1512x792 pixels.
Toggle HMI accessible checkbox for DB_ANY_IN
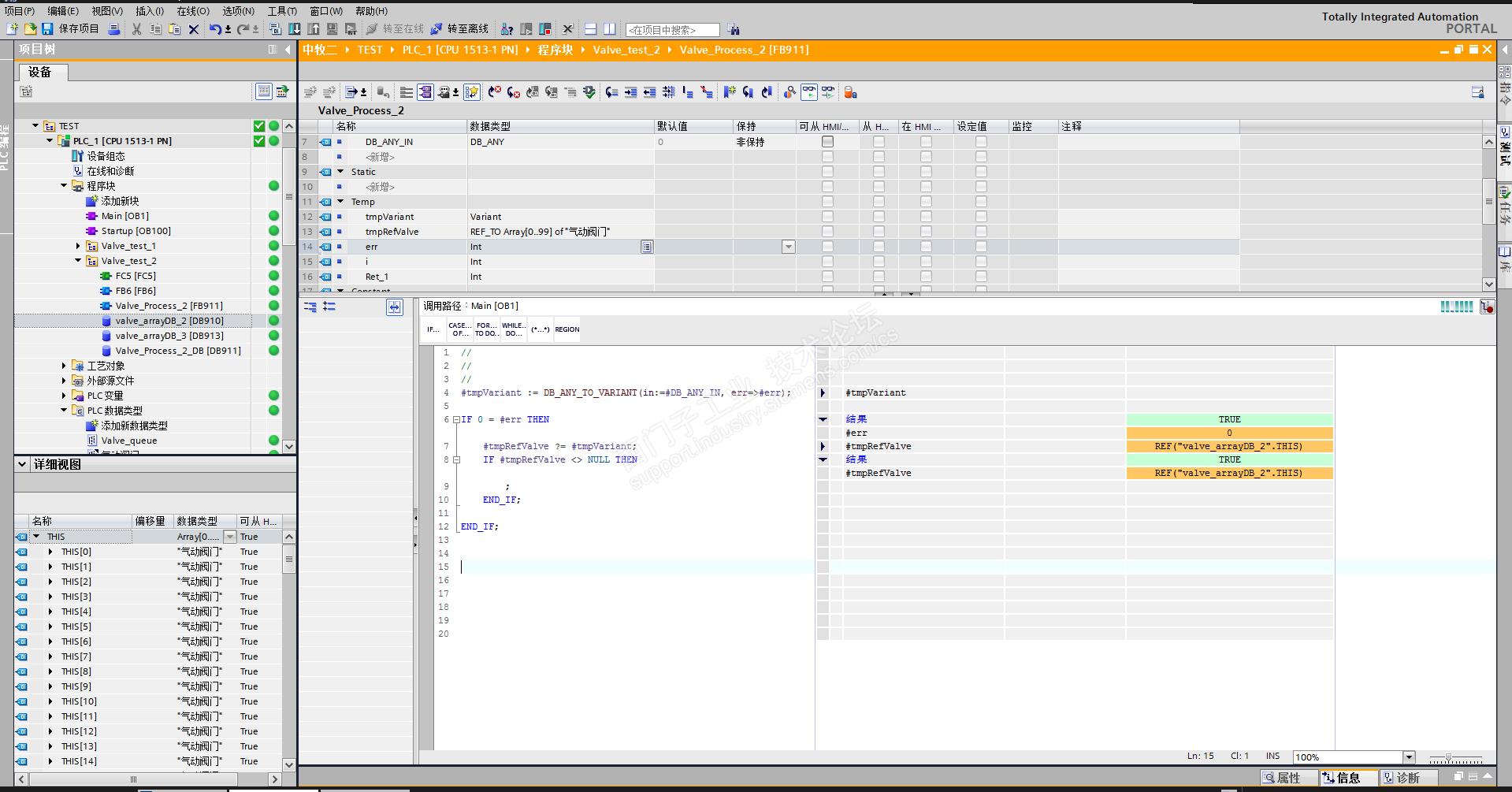pyautogui.click(x=827, y=142)
